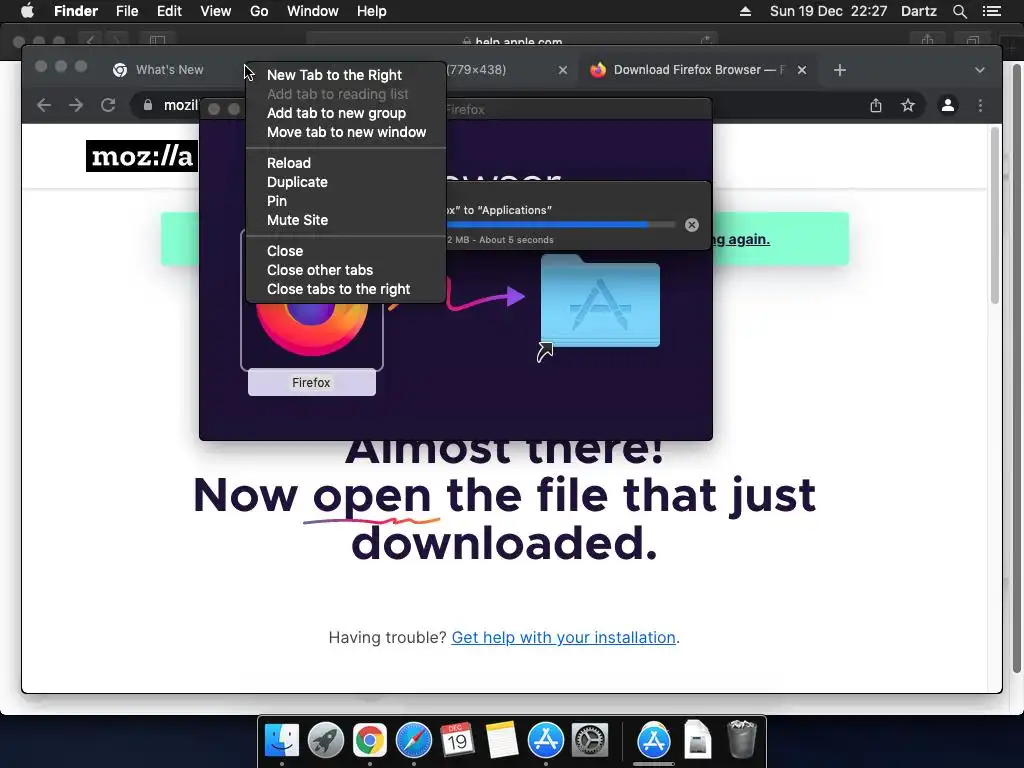Screen dimensions: 1024x768
Task: Bookmark this page with the star icon
Action: click(x=908, y=105)
